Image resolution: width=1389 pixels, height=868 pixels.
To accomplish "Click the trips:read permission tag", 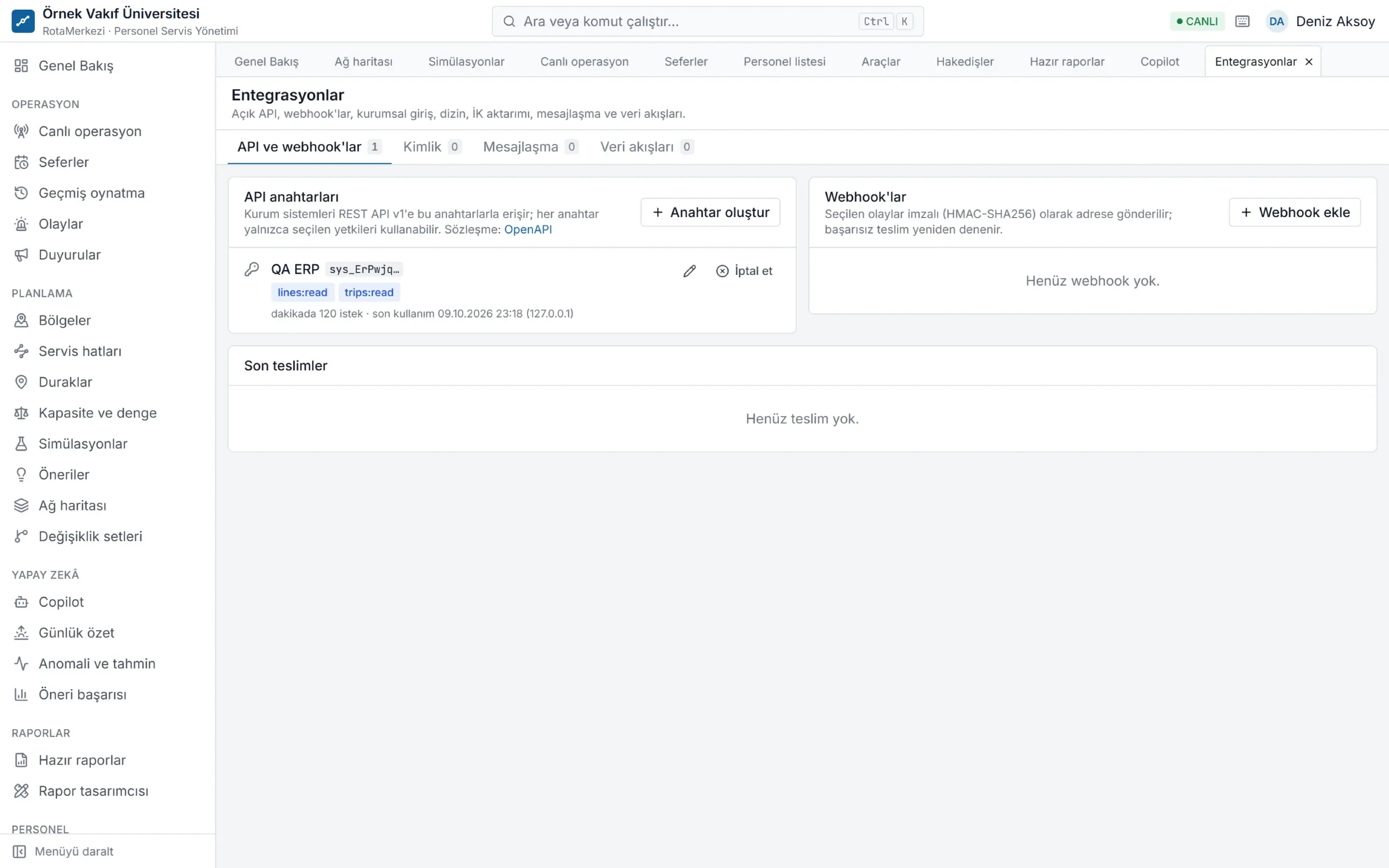I will (369, 292).
